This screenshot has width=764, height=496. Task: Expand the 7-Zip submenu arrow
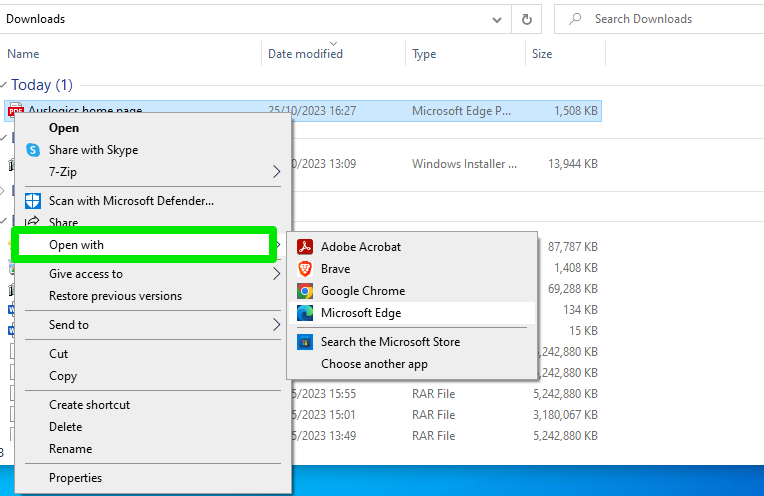(x=277, y=172)
